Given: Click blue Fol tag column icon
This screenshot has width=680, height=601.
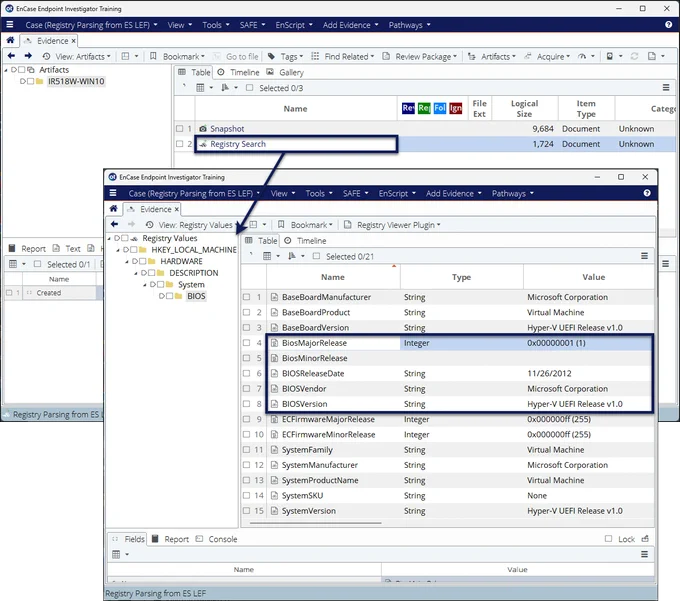Looking at the screenshot, I should (440, 108).
